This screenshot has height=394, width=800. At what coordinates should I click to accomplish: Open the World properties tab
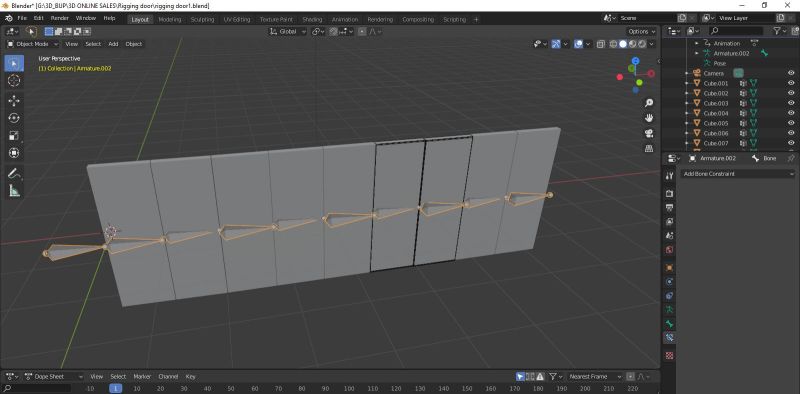click(x=669, y=250)
